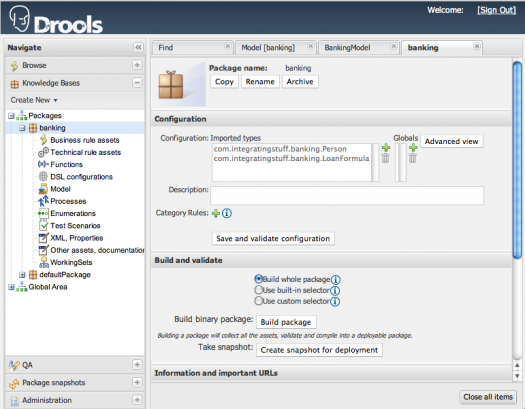Click the scrollbar down arrow
Screen dimensions: 525x409
(517, 376)
